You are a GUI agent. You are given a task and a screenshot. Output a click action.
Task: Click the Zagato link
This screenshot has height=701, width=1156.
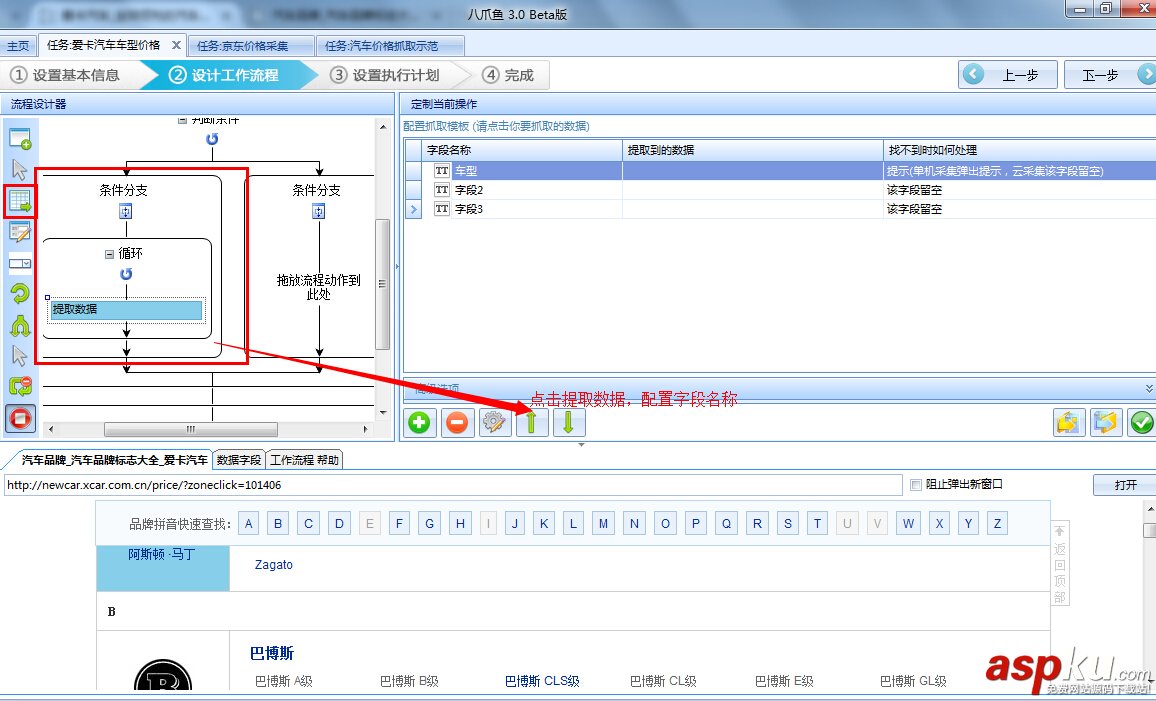point(274,565)
